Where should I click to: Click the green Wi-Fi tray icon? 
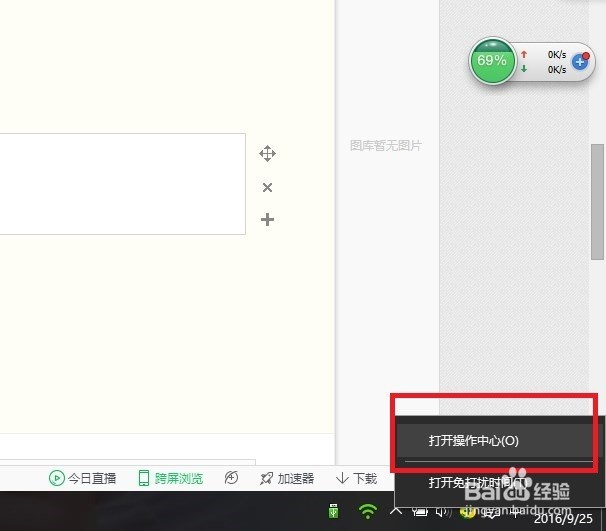[368, 511]
